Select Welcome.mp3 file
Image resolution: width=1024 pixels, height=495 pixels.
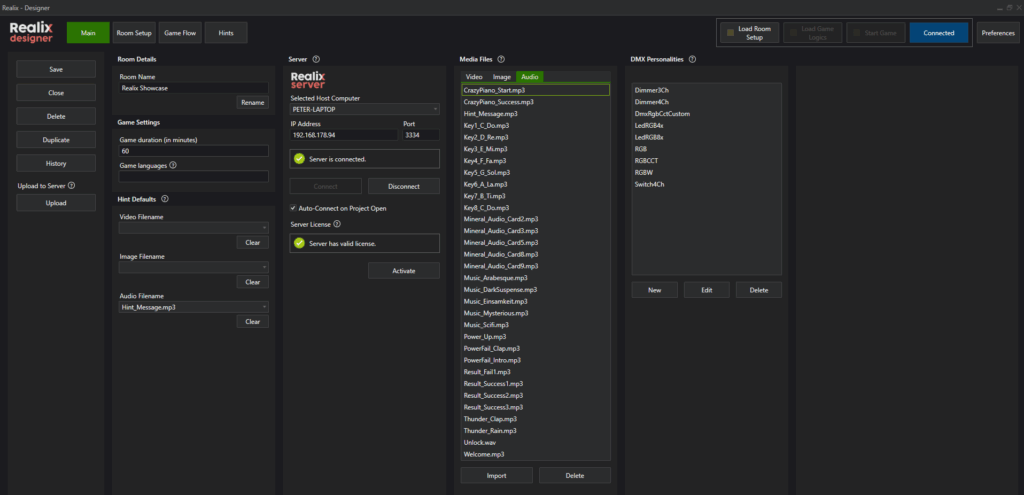(x=536, y=455)
